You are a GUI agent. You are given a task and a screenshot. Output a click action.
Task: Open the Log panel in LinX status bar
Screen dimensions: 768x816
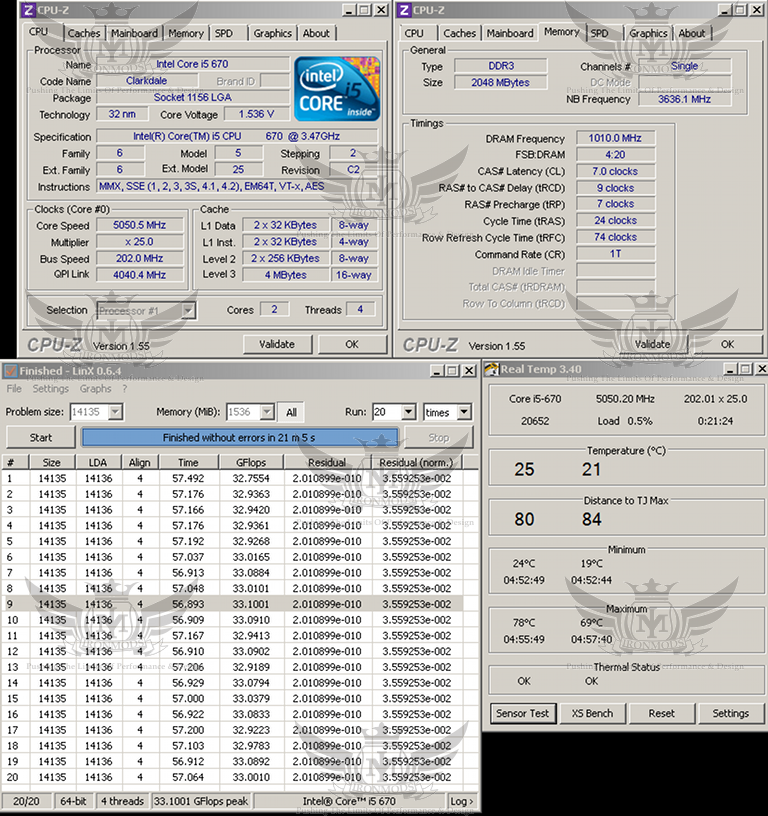pyautogui.click(x=462, y=801)
